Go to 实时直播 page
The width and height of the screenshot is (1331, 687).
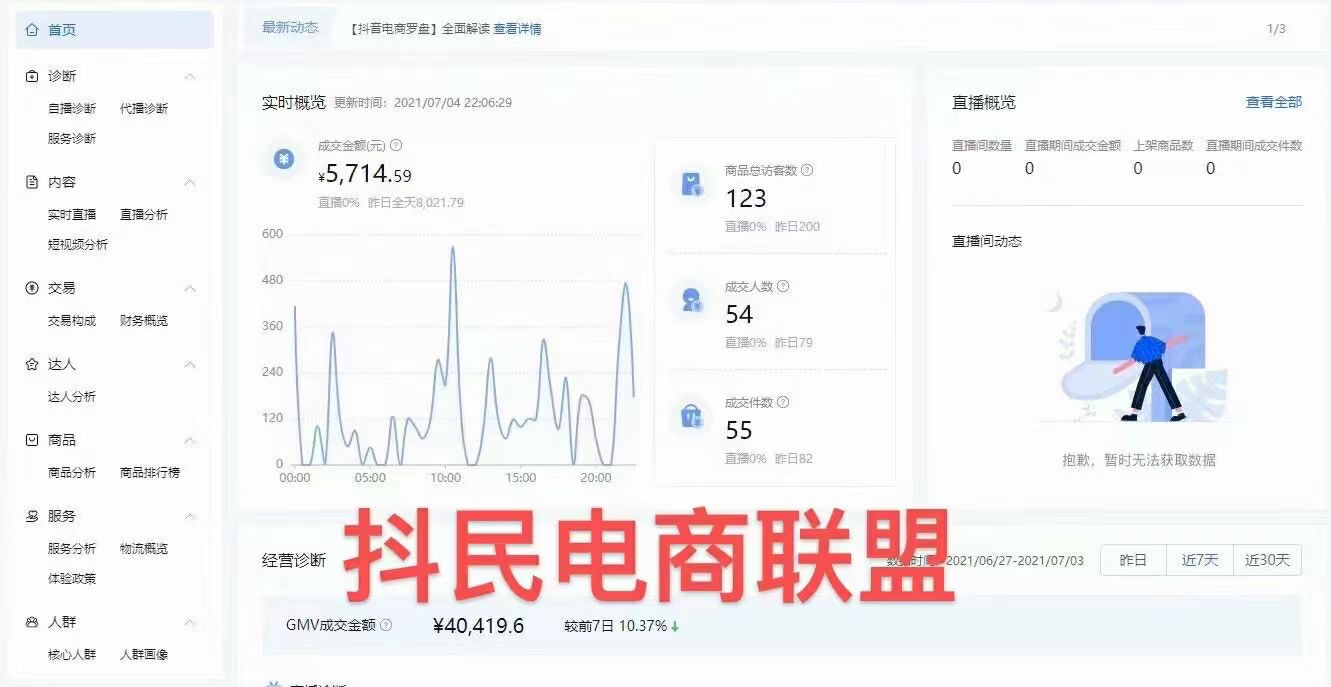click(72, 215)
